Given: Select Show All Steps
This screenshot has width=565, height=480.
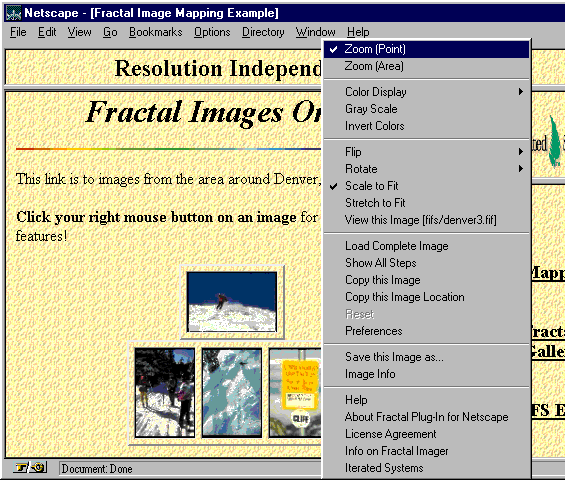Looking at the screenshot, I should [427, 263].
